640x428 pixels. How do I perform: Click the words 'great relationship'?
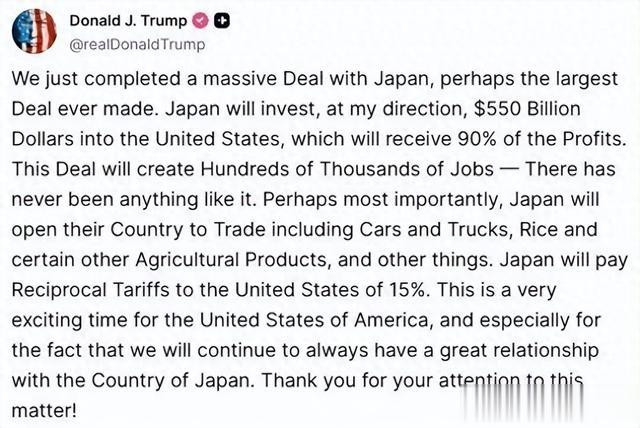[x=519, y=350]
